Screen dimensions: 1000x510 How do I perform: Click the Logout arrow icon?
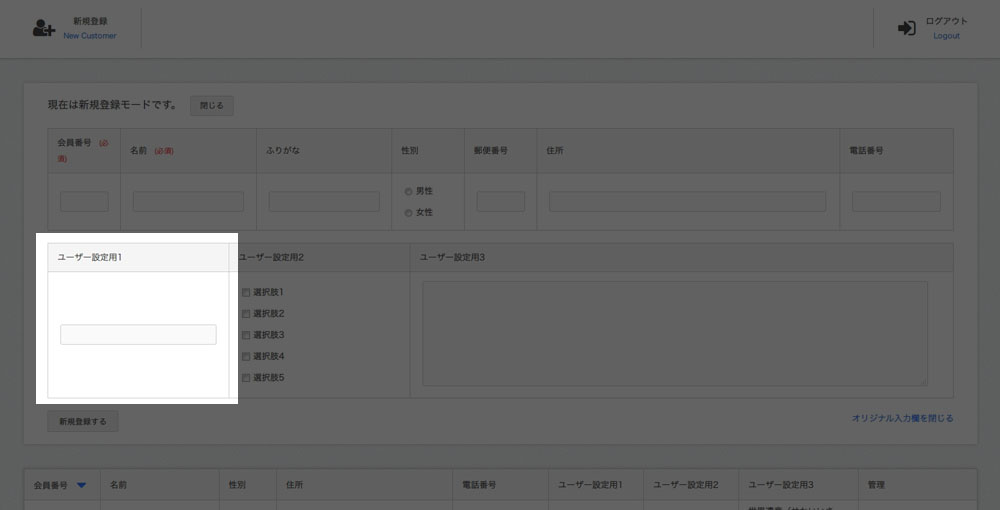907,28
